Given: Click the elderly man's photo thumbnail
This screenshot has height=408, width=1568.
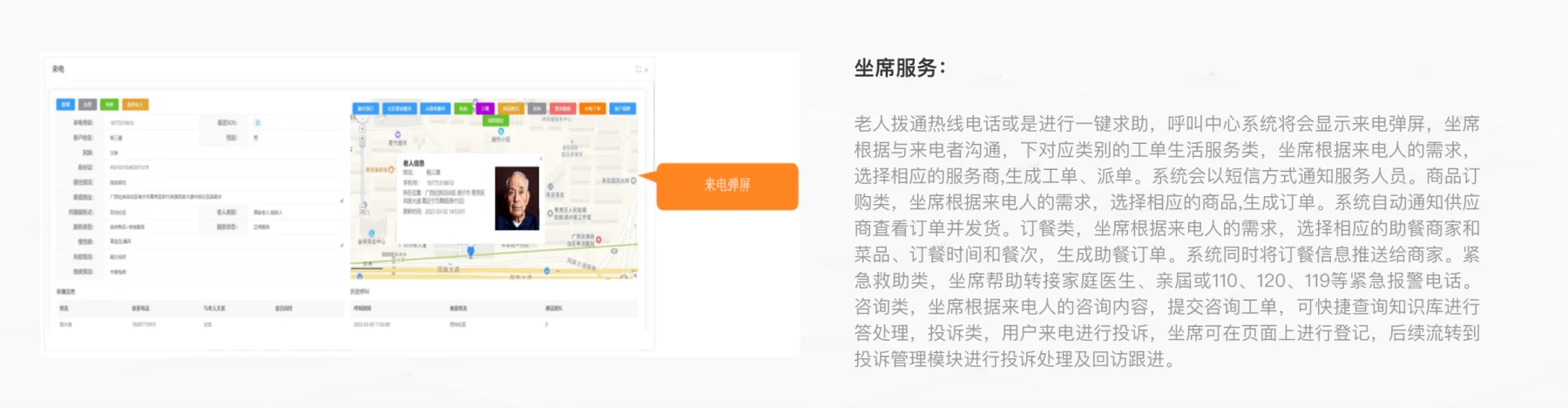Looking at the screenshot, I should (517, 198).
